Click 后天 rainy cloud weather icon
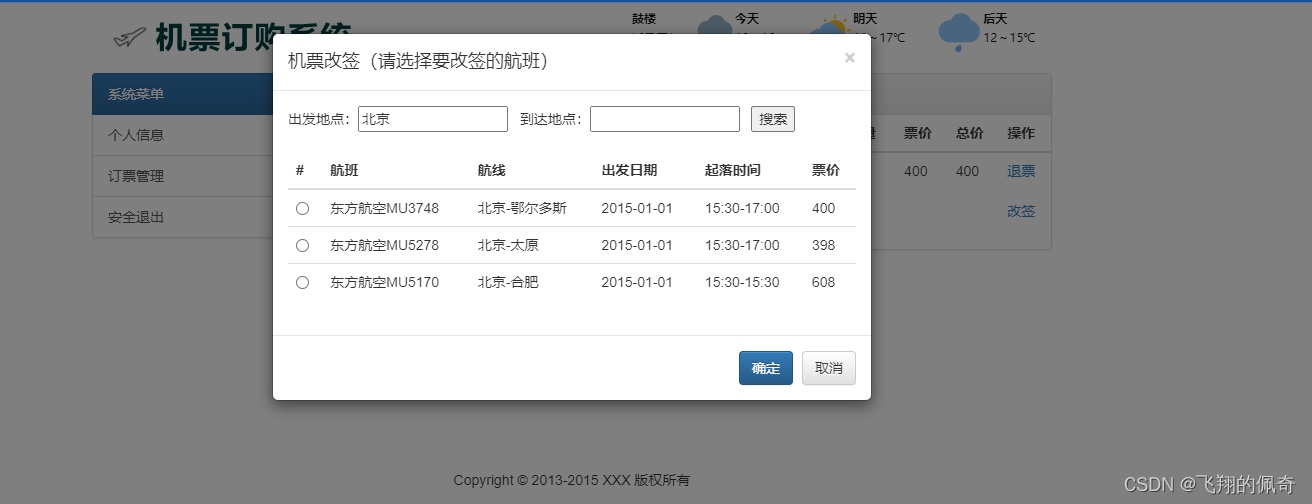This screenshot has width=1312, height=504. [x=958, y=32]
